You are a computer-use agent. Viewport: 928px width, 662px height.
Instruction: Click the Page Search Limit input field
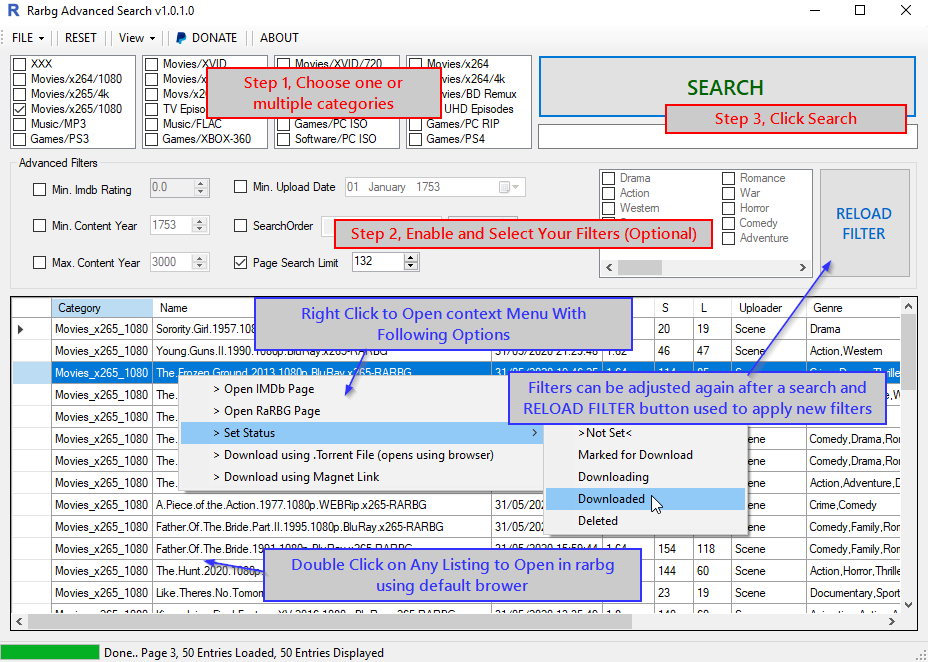[x=378, y=261]
